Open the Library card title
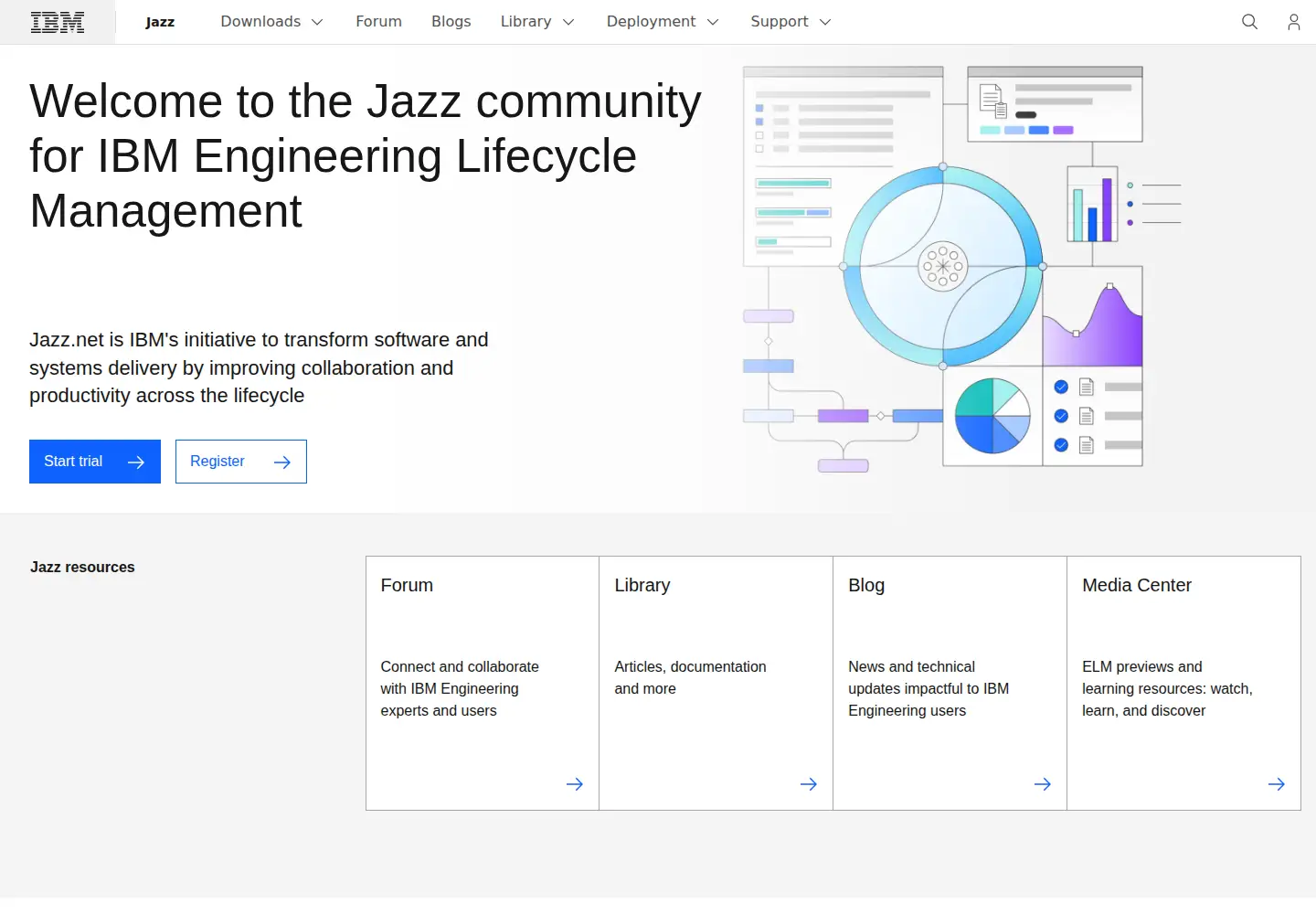This screenshot has height=914, width=1316. pyautogui.click(x=642, y=585)
